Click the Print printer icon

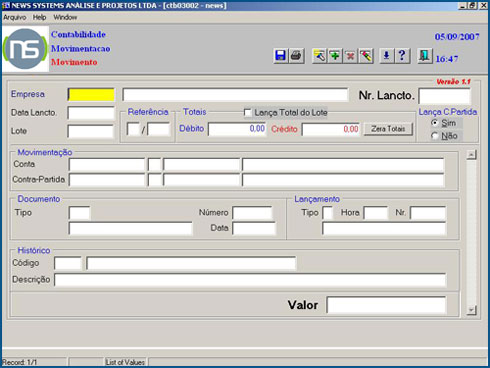tap(296, 55)
